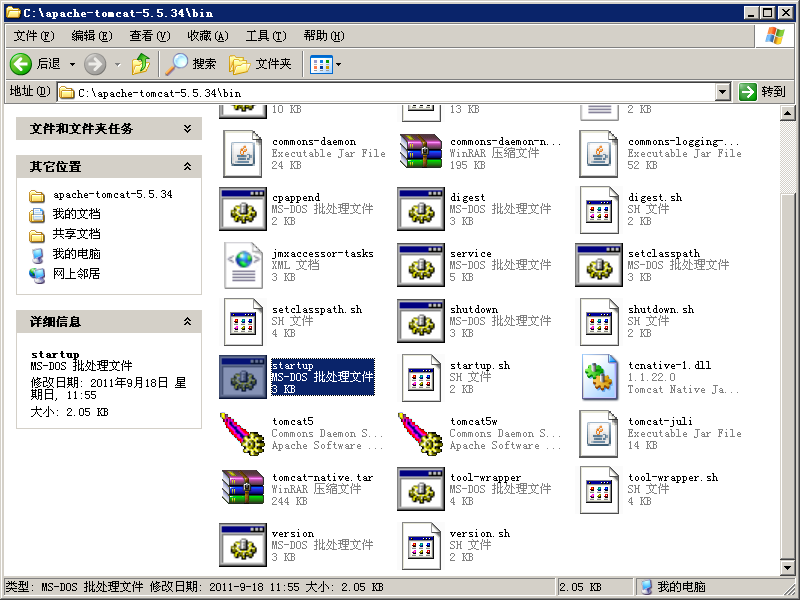The width and height of the screenshot is (800, 600).
Task: Select the tomcat-native.tar archive icon
Action: [243, 487]
